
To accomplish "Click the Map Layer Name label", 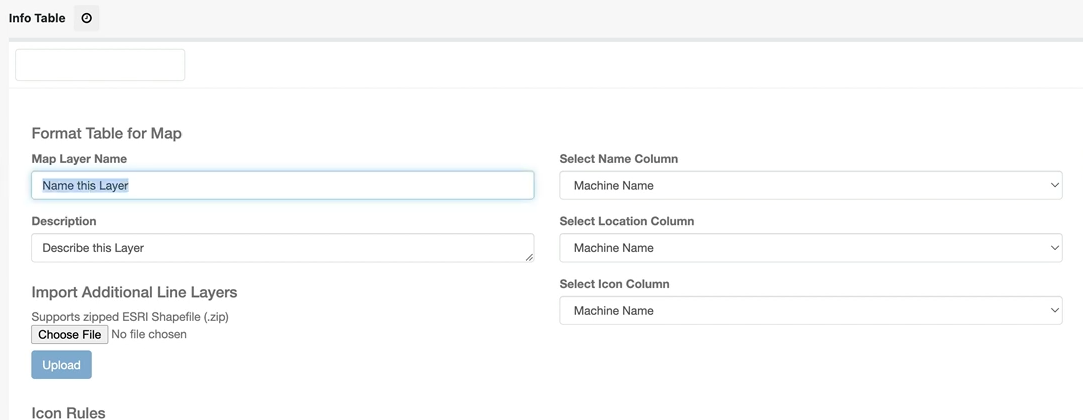I will [79, 159].
